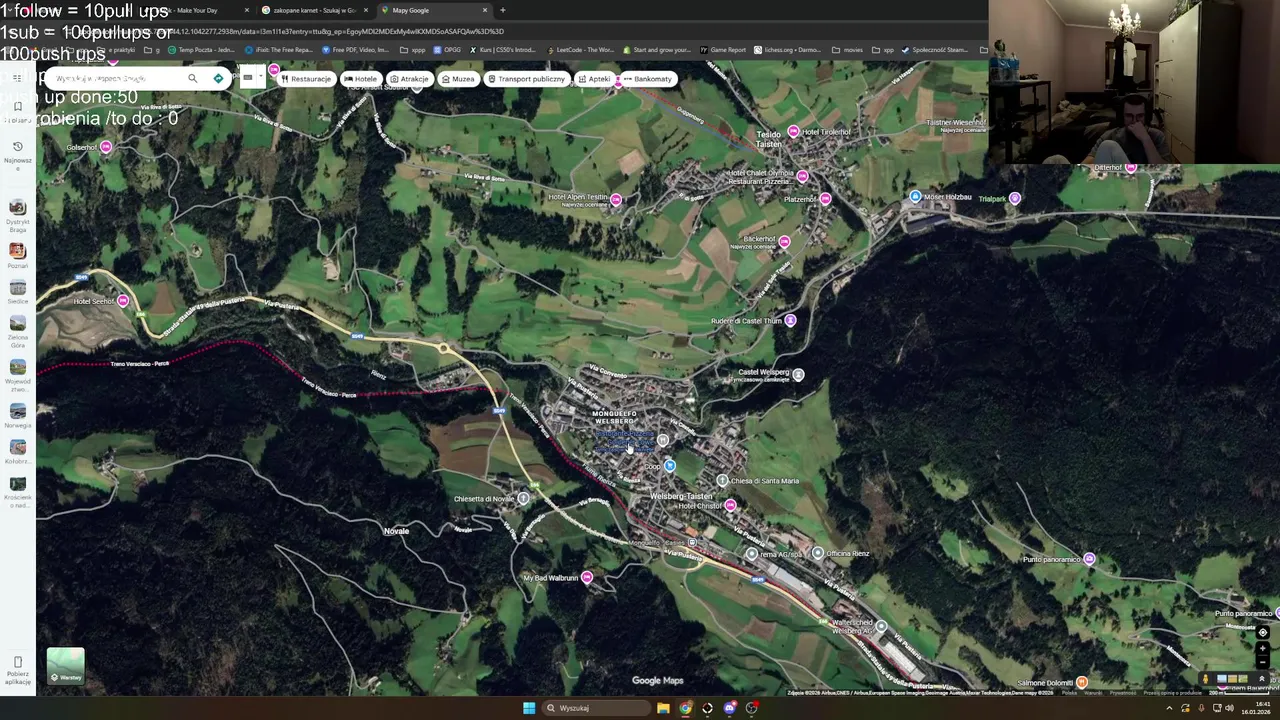This screenshot has height=720, width=1280.
Task: Click Punto panoramico viewpoint marker
Action: point(1089,559)
